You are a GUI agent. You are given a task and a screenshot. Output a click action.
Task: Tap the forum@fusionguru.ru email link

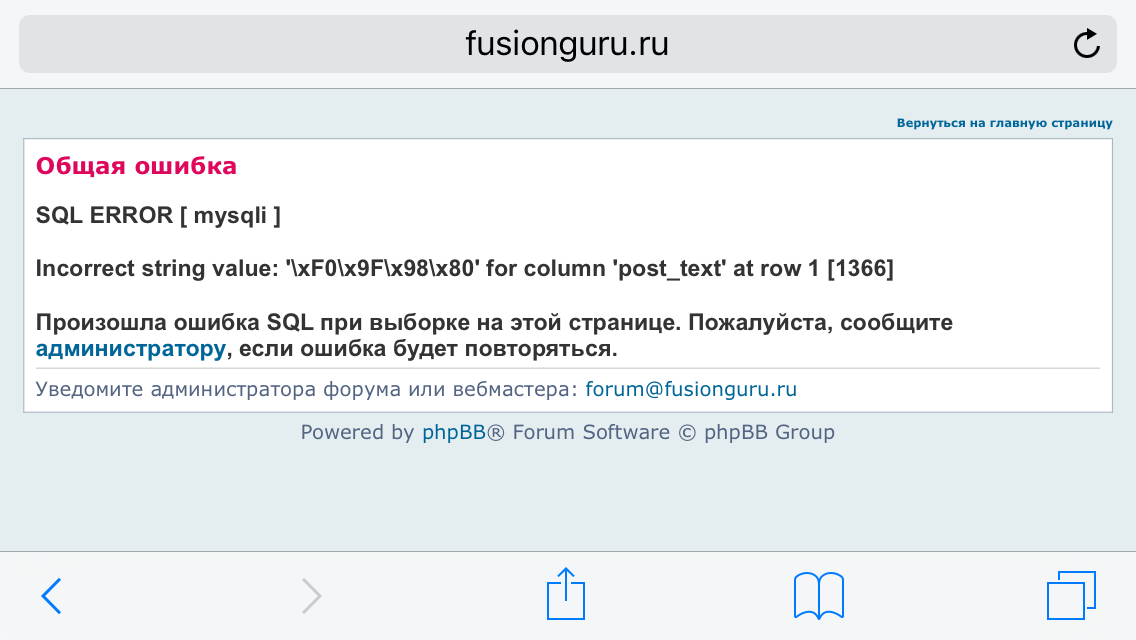coord(691,389)
